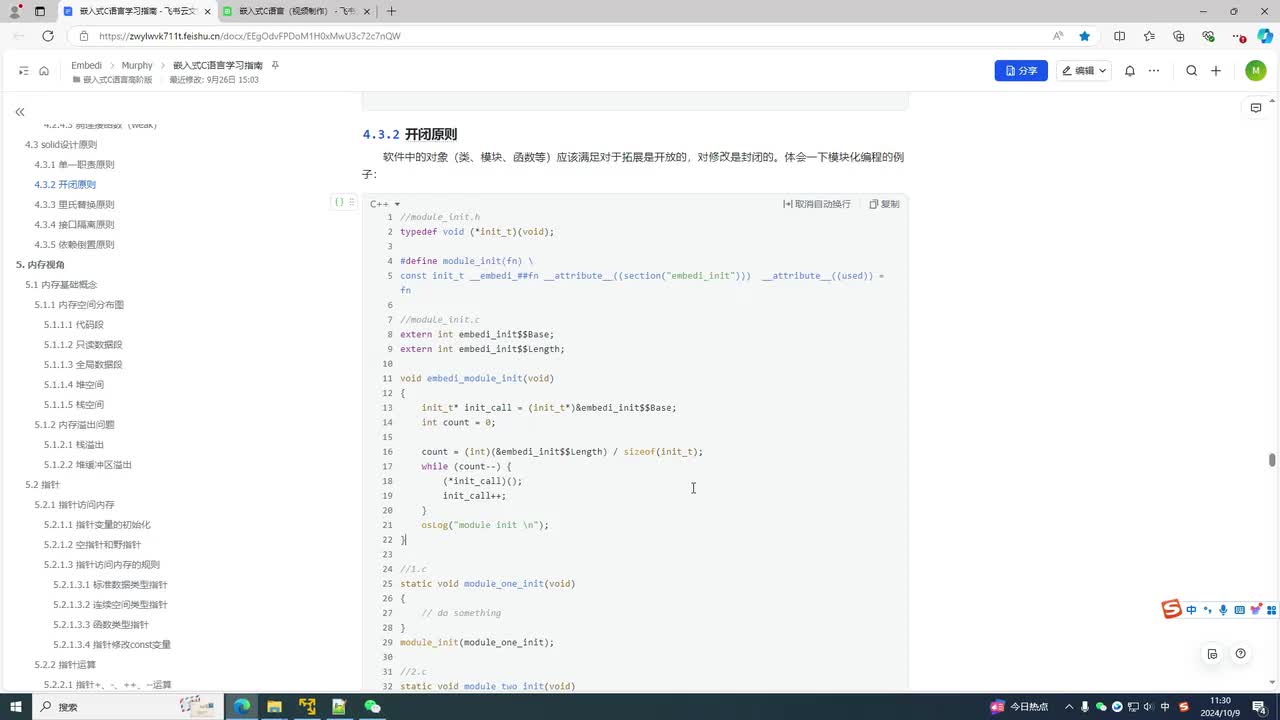Select 4.3.2 开闭原则 in outline
Image resolution: width=1280 pixels, height=720 pixels.
click(65, 184)
